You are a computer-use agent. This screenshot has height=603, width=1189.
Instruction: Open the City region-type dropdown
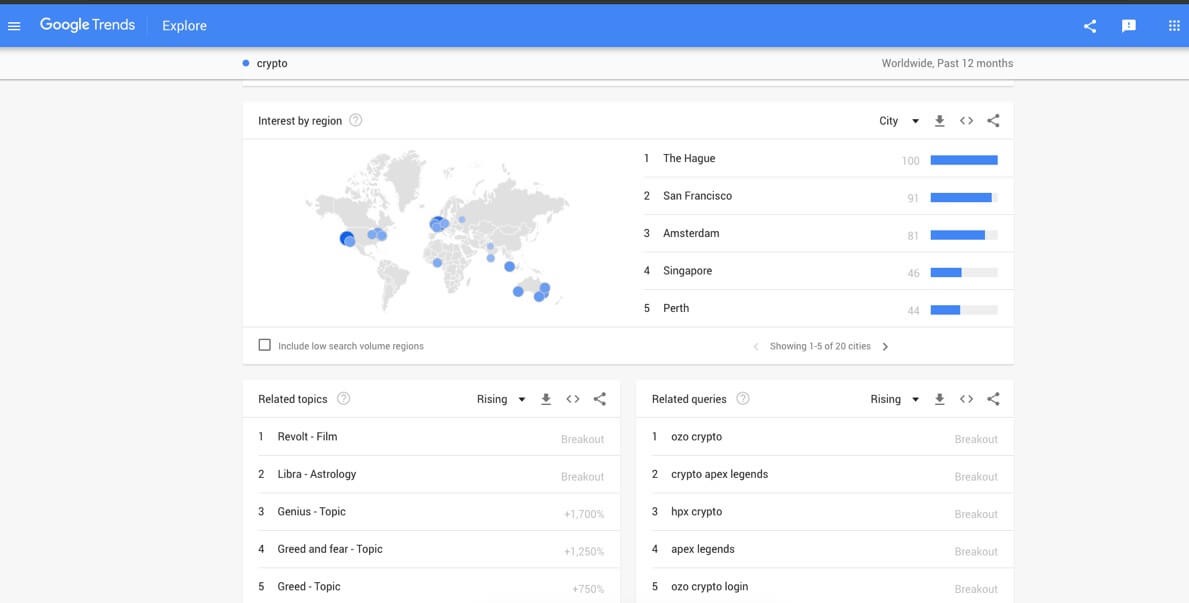898,121
